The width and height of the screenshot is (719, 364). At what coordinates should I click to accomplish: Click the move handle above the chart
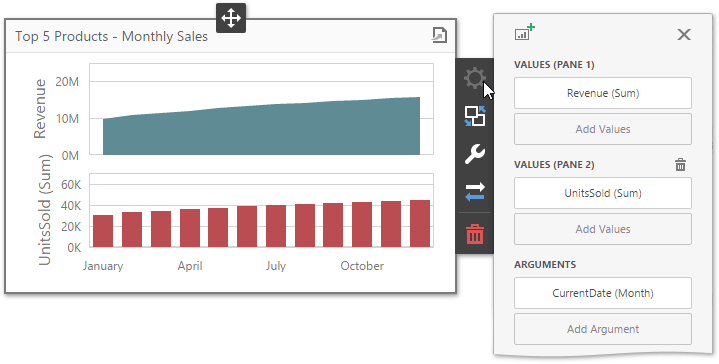tap(231, 18)
